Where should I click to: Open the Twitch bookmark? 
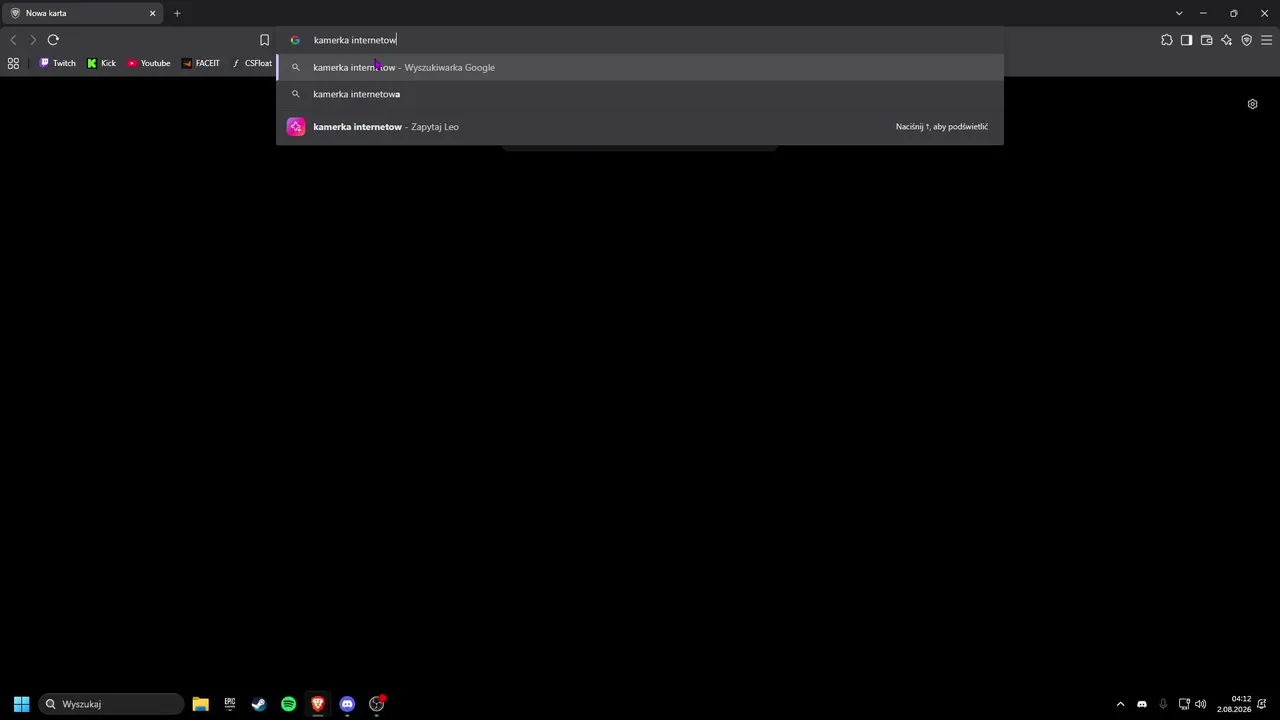(x=57, y=63)
